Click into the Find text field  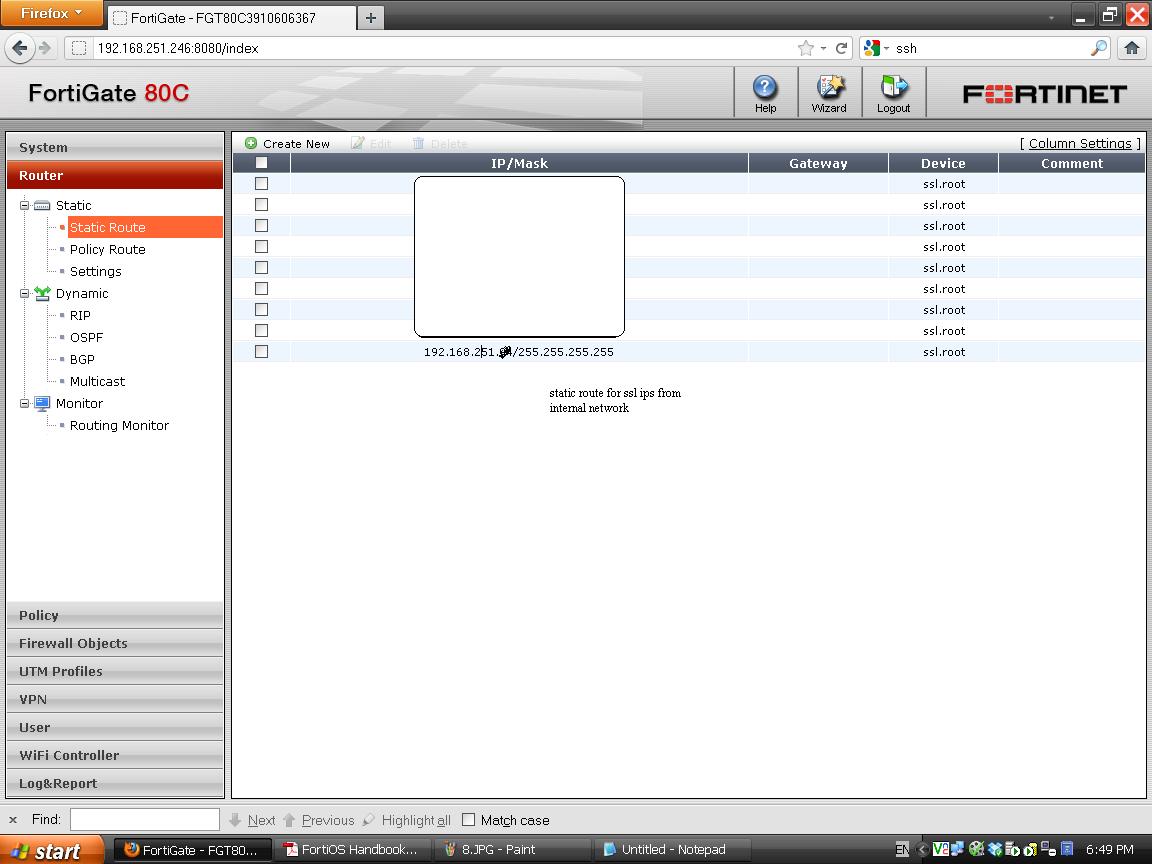pyautogui.click(x=145, y=819)
